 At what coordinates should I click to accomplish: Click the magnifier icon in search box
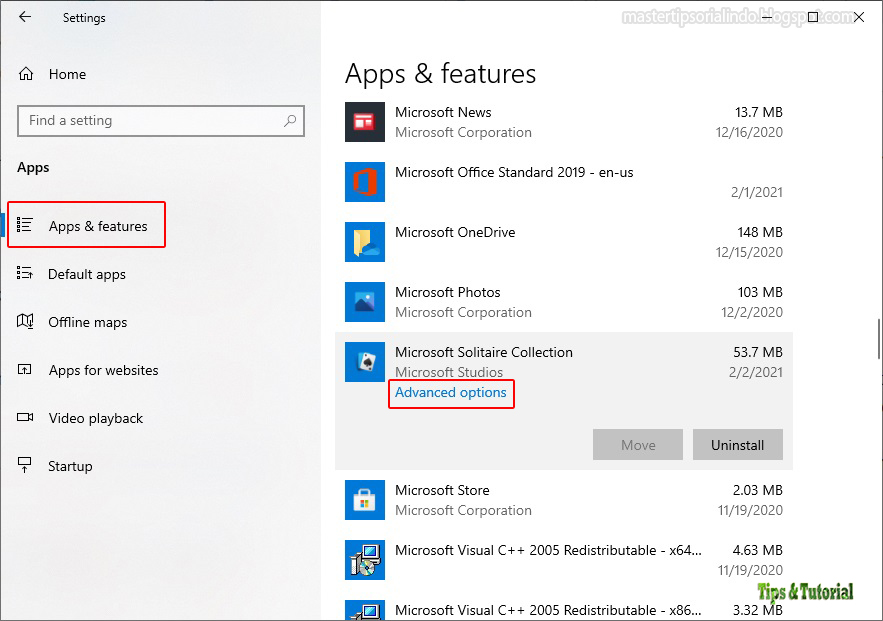click(290, 120)
